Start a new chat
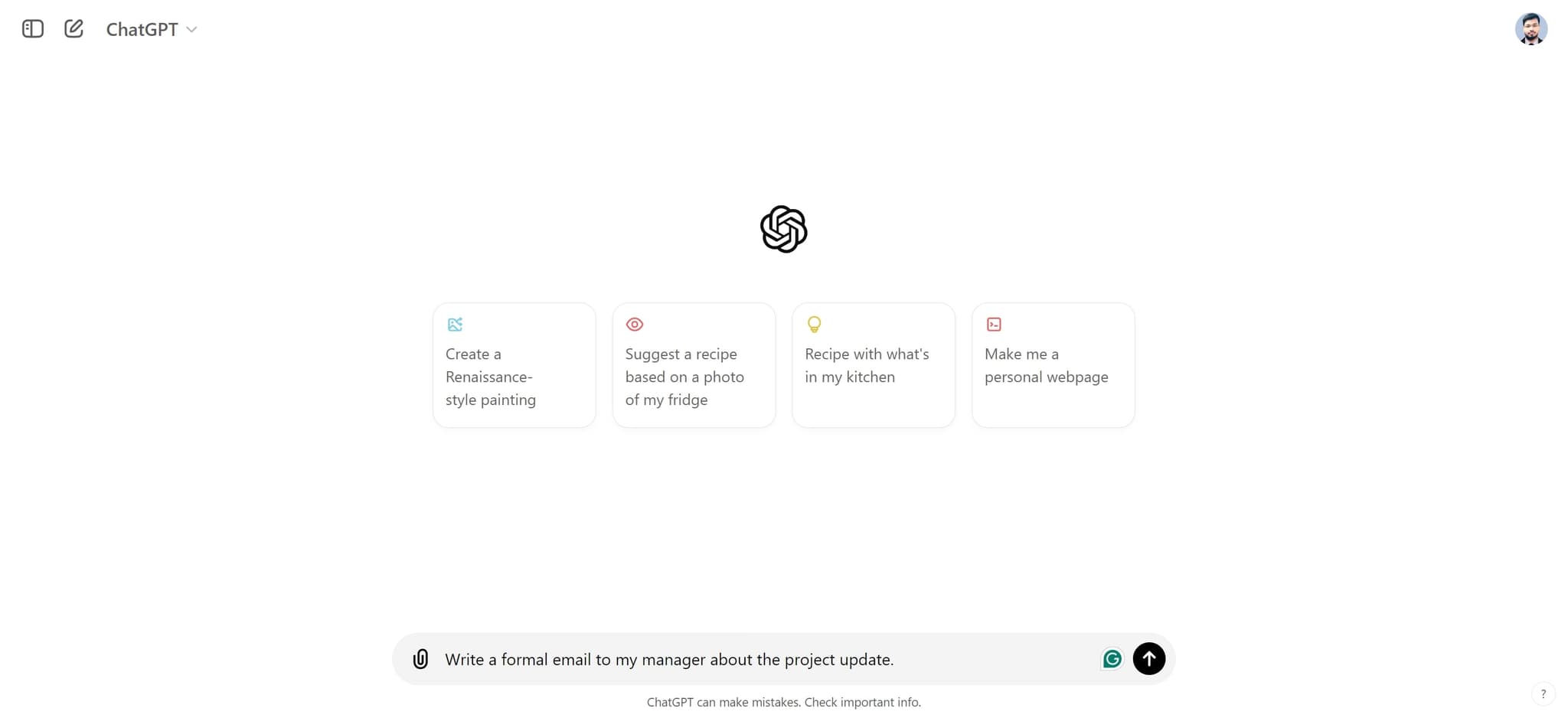 [73, 29]
